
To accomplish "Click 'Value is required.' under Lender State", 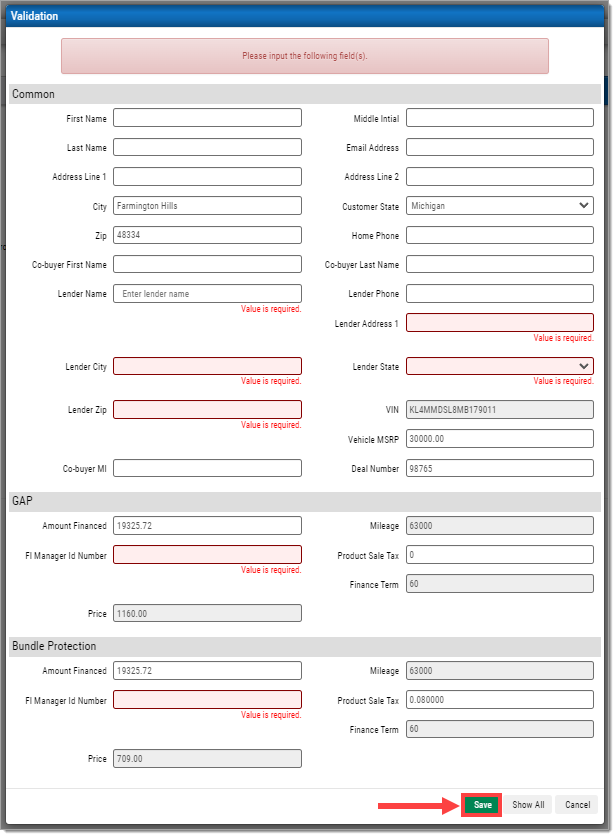I will click(563, 381).
